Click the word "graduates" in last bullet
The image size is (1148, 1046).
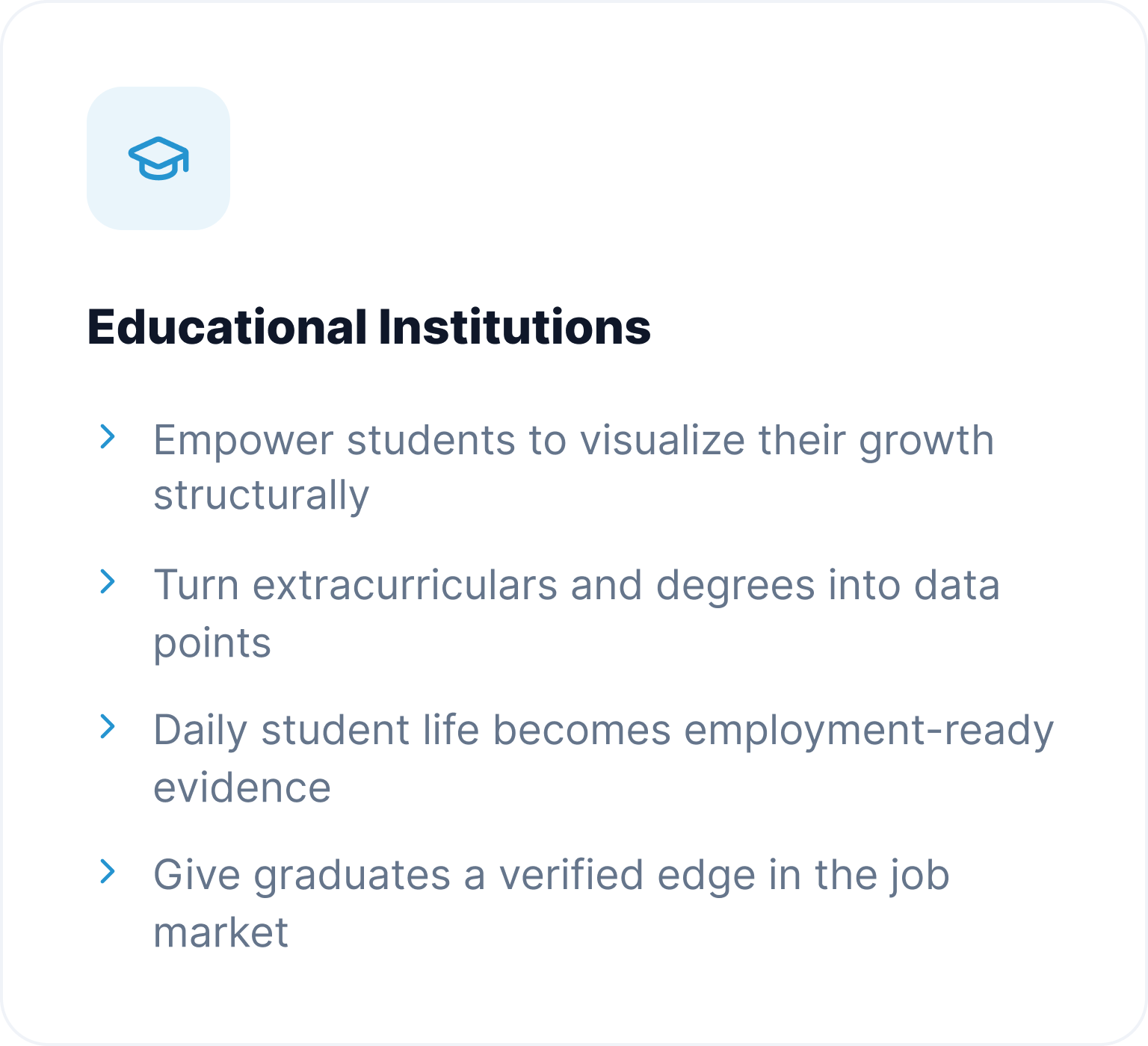click(x=352, y=876)
